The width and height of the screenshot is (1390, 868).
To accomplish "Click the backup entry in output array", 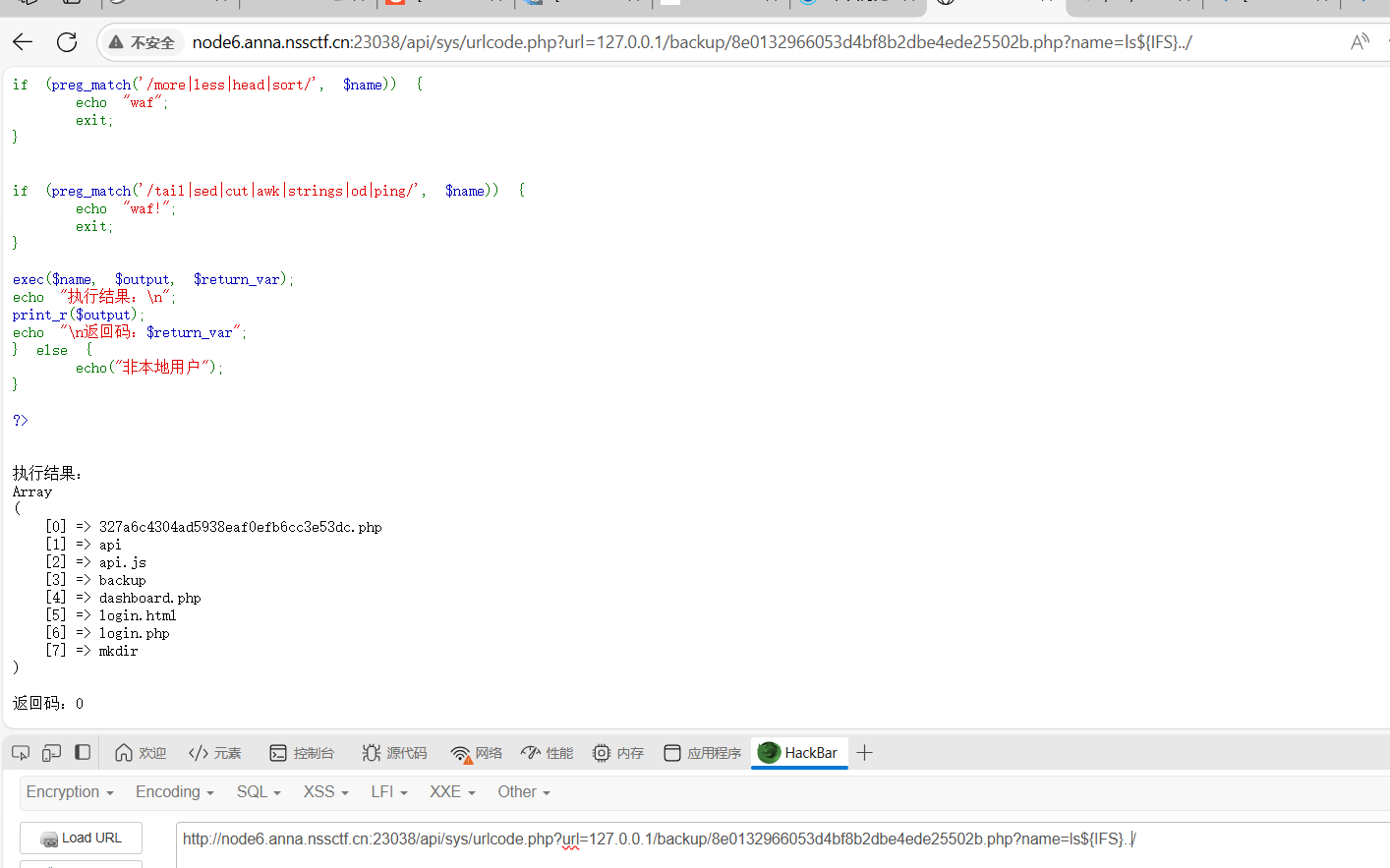I will [x=122, y=580].
